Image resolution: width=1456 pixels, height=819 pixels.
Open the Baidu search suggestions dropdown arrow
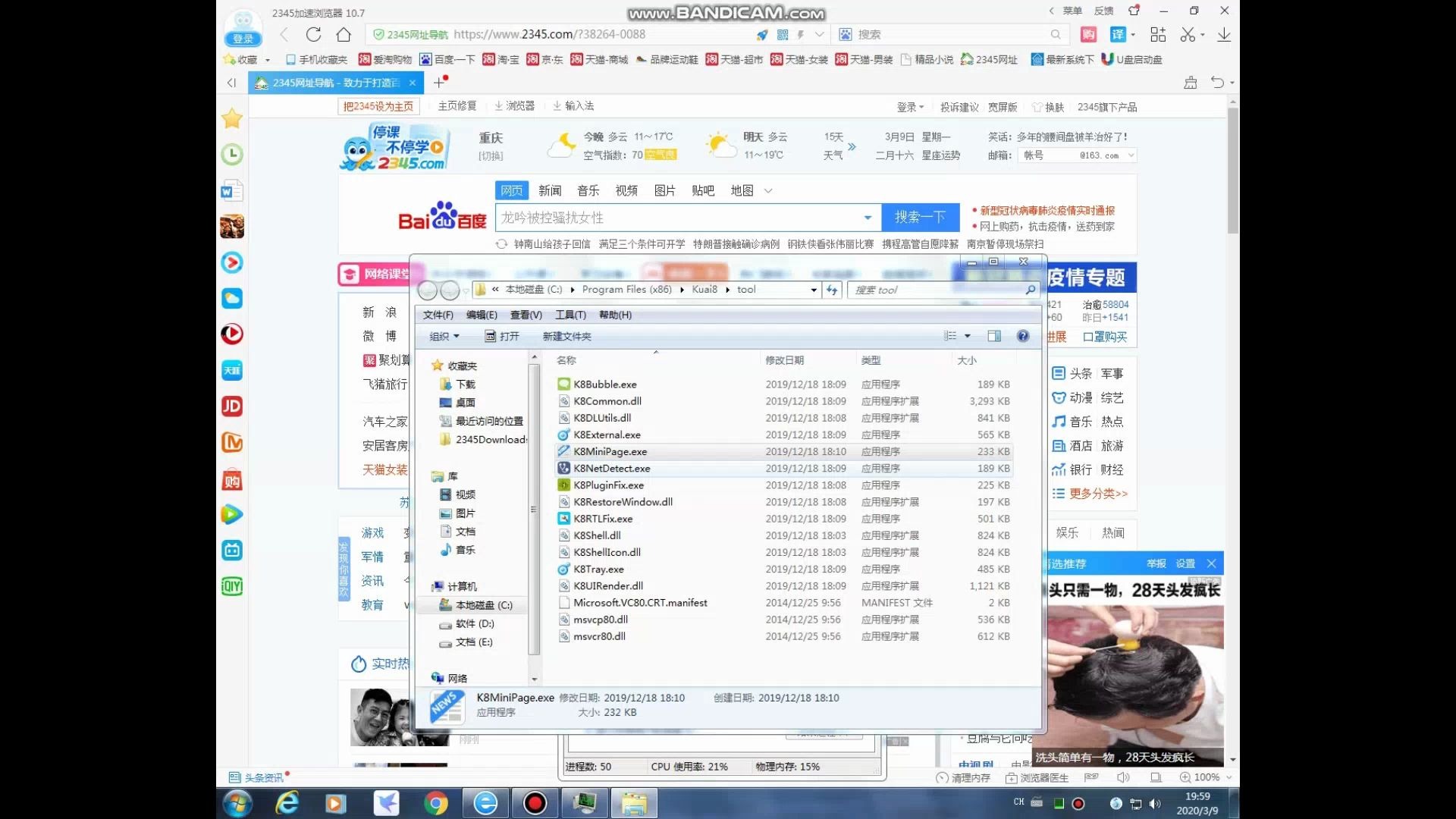(868, 218)
